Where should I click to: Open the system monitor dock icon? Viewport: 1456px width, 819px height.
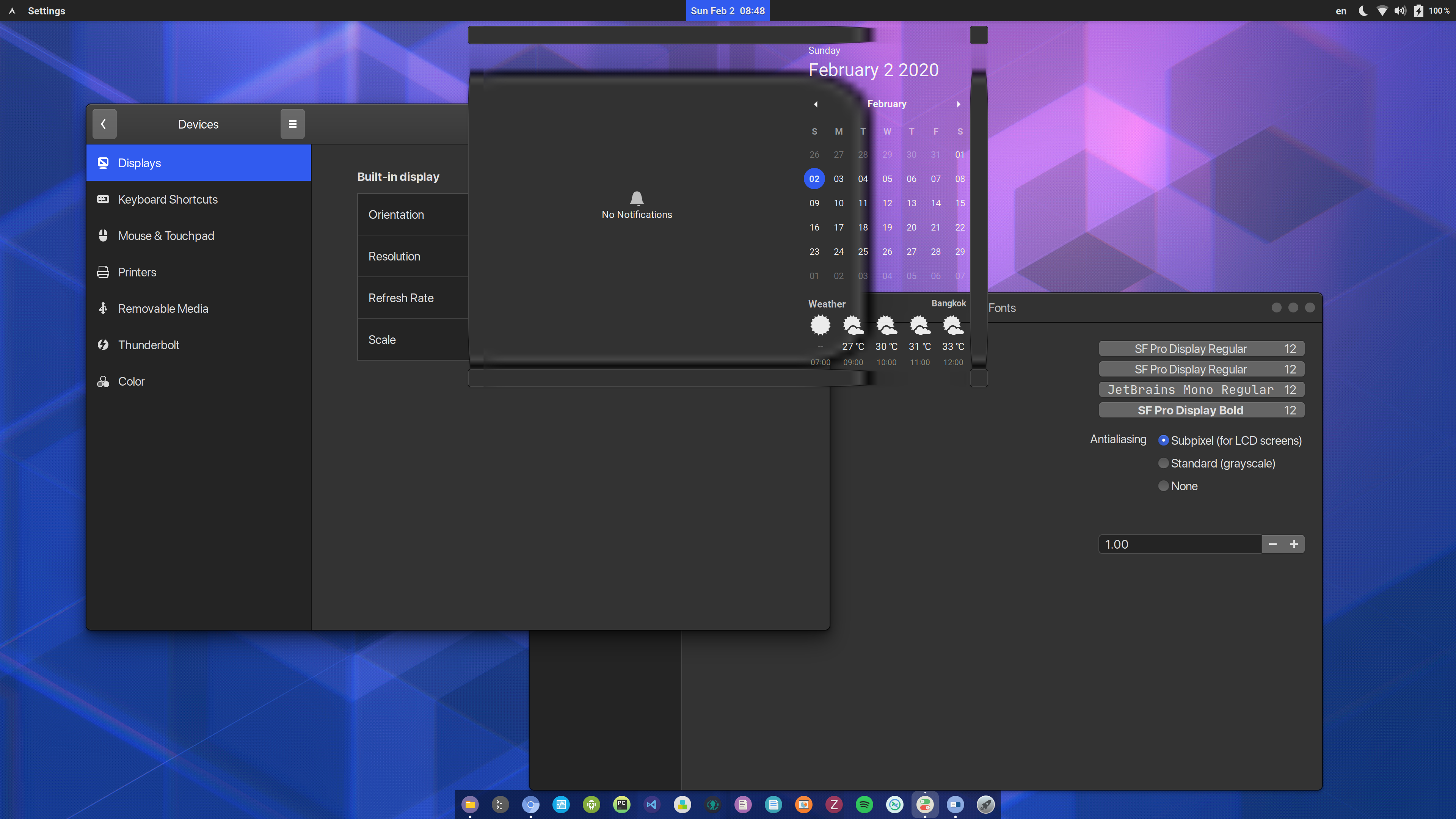click(x=561, y=804)
